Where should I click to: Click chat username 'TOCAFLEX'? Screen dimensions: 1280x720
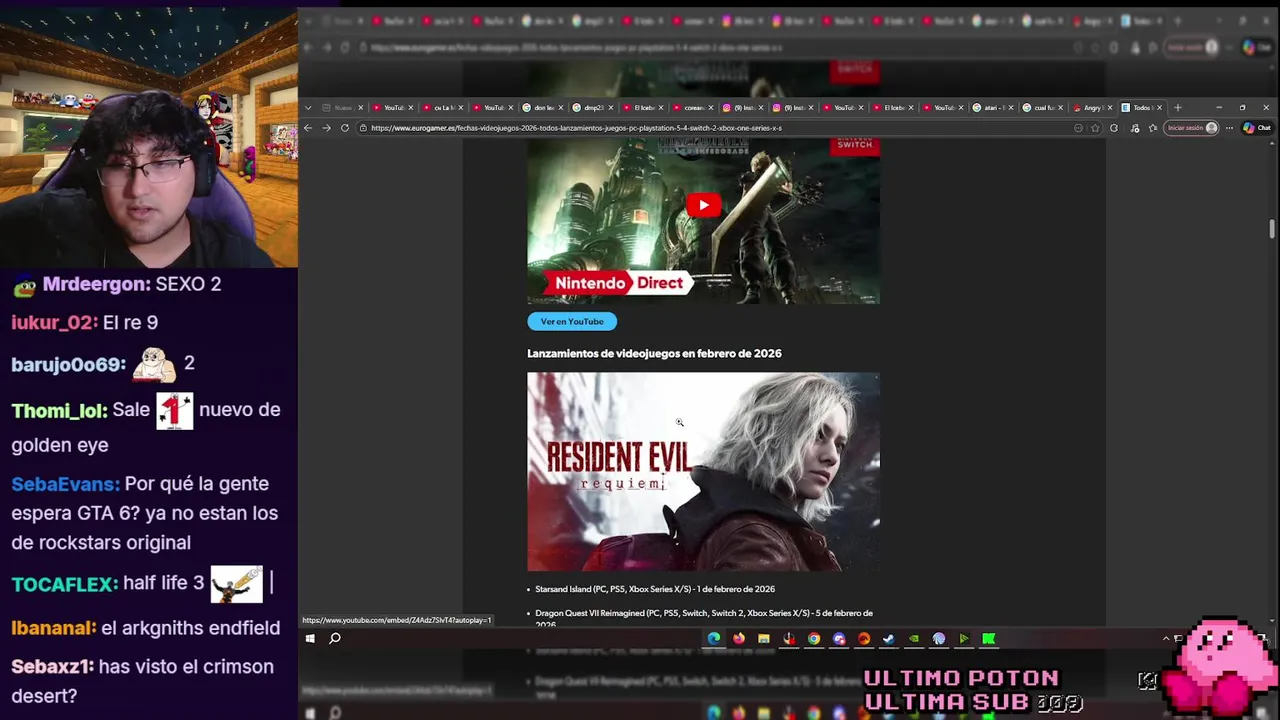[65, 584]
